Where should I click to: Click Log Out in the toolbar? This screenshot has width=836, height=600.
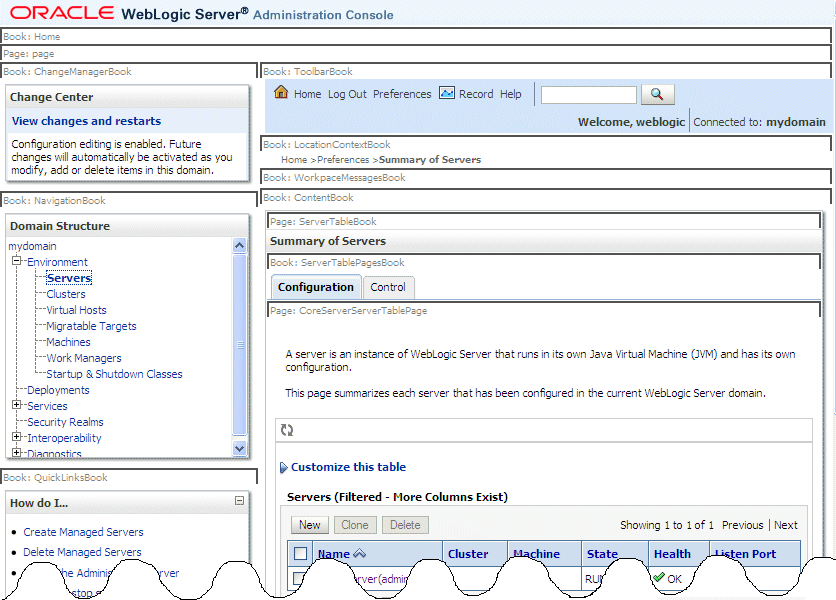[x=347, y=94]
